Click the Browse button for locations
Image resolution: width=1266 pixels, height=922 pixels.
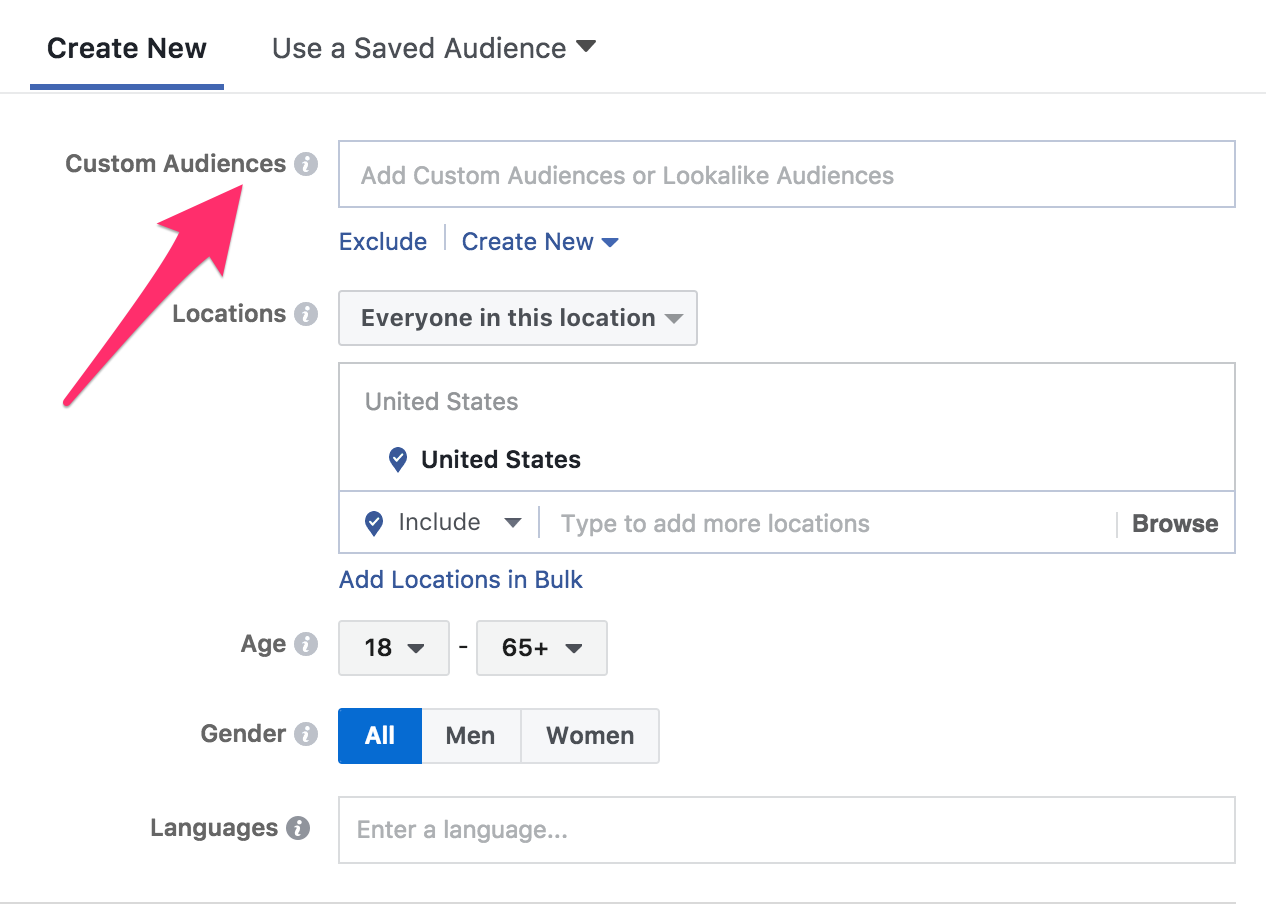1174,522
